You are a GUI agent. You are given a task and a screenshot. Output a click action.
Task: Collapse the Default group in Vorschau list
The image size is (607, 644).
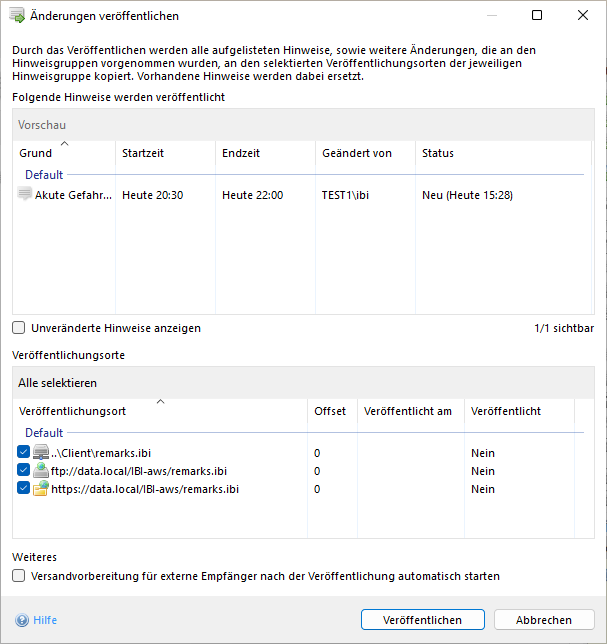click(43, 174)
